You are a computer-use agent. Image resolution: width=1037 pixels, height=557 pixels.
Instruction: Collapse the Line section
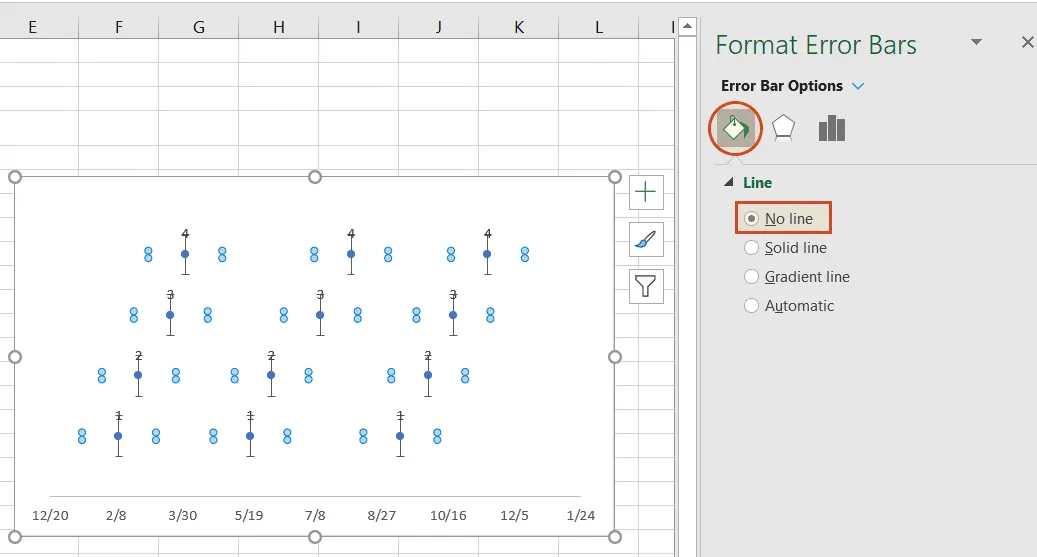click(x=729, y=183)
